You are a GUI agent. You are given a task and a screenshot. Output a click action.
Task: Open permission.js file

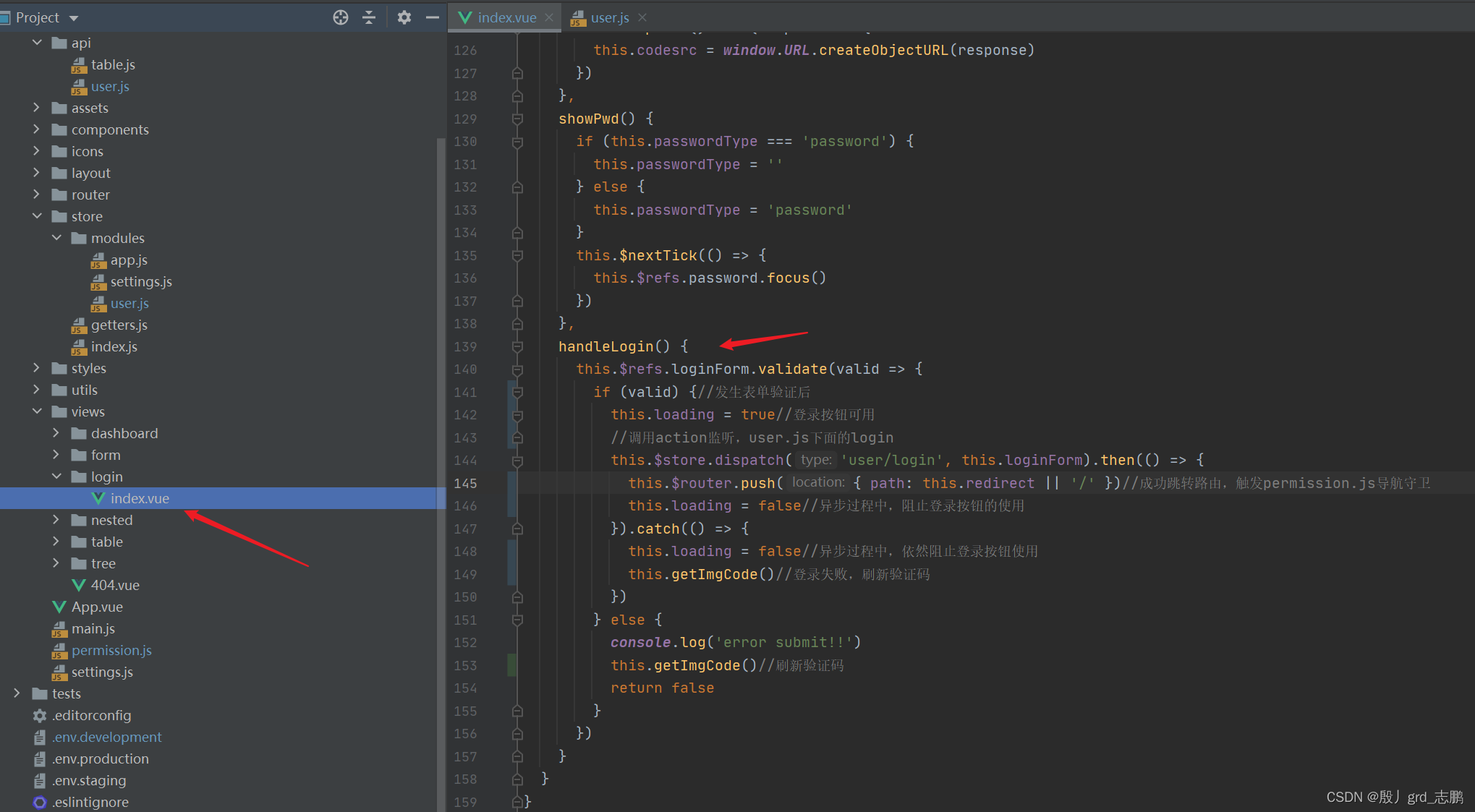point(111,650)
